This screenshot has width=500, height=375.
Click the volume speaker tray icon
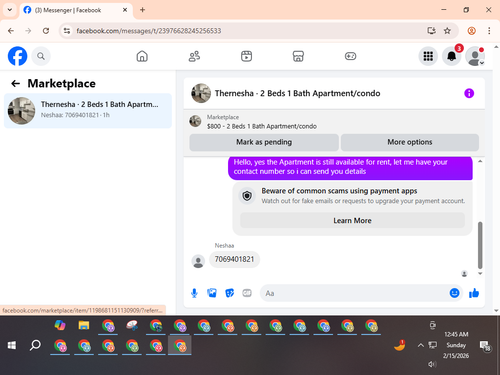[x=432, y=364]
